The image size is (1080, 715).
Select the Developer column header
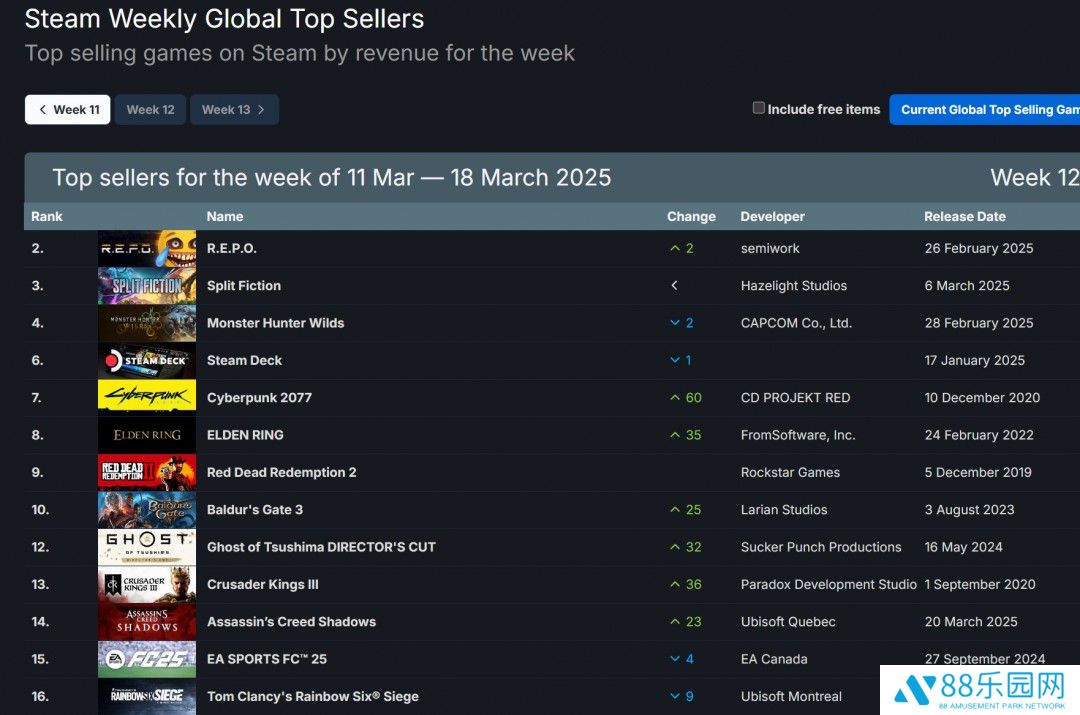coord(772,216)
